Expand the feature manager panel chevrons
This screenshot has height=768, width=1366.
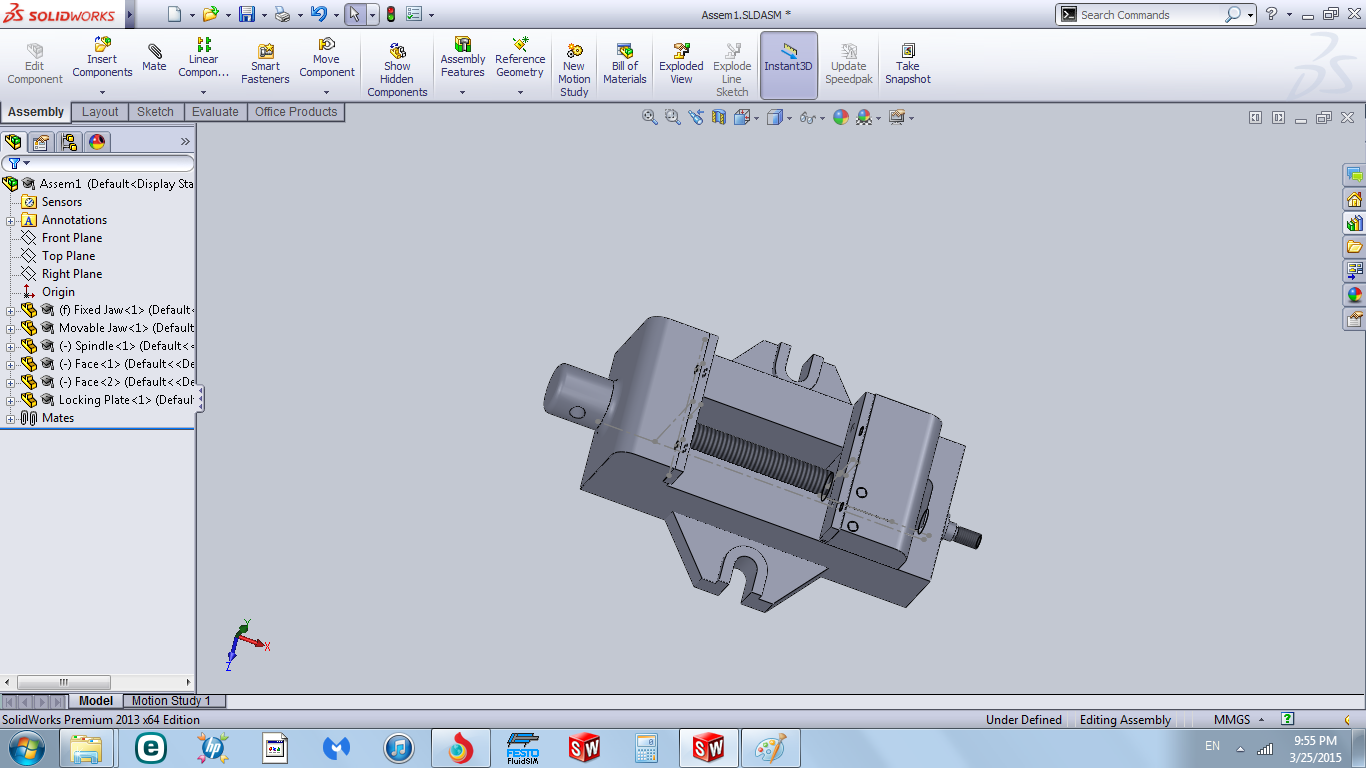[185, 142]
